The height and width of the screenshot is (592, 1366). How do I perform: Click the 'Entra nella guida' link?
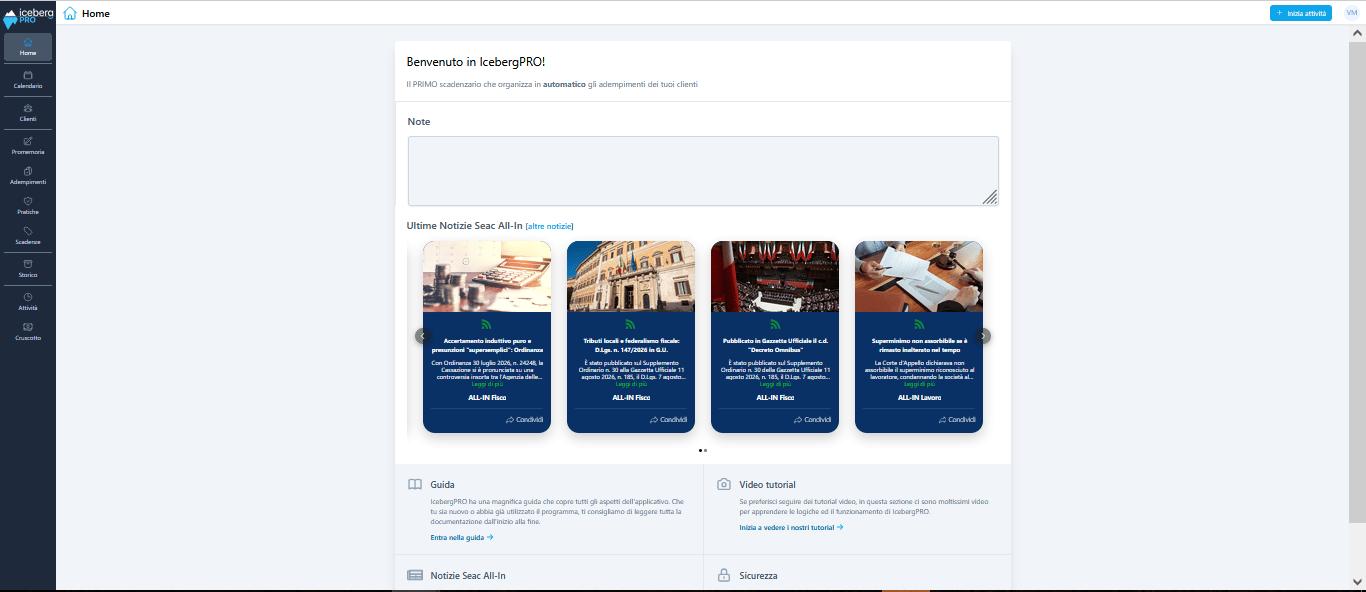tap(462, 537)
